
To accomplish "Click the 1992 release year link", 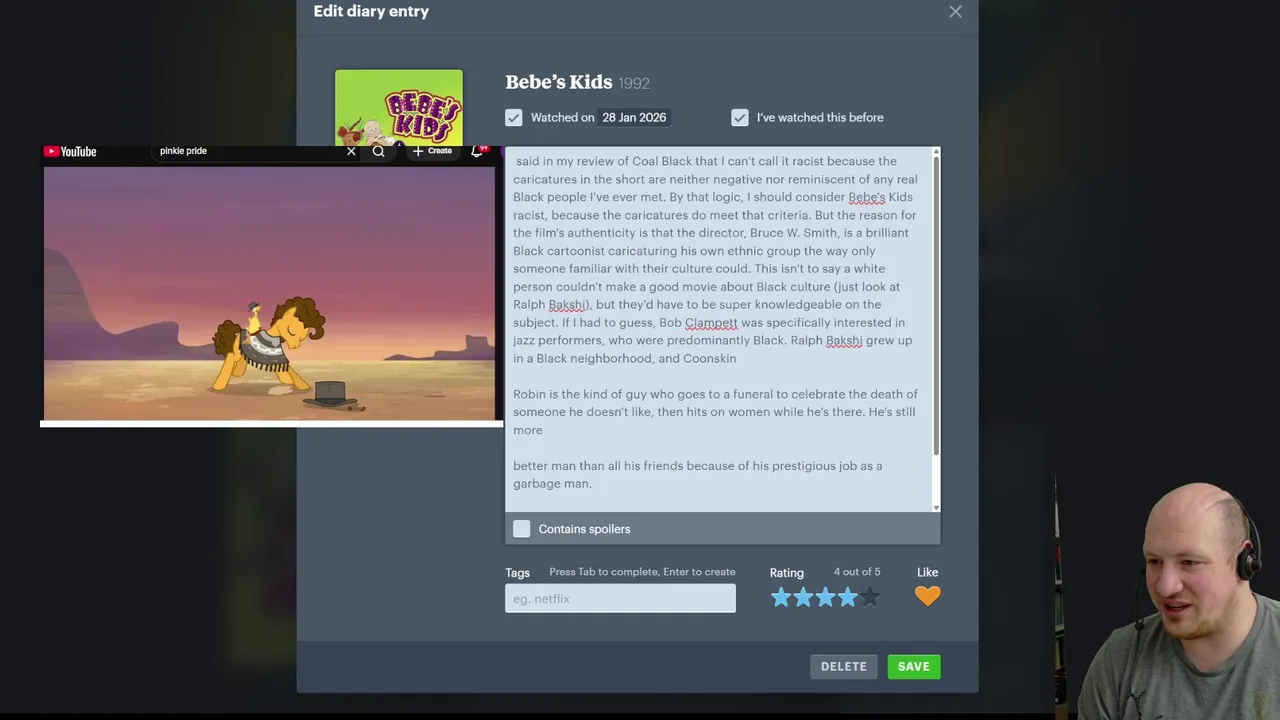I will point(634,84).
